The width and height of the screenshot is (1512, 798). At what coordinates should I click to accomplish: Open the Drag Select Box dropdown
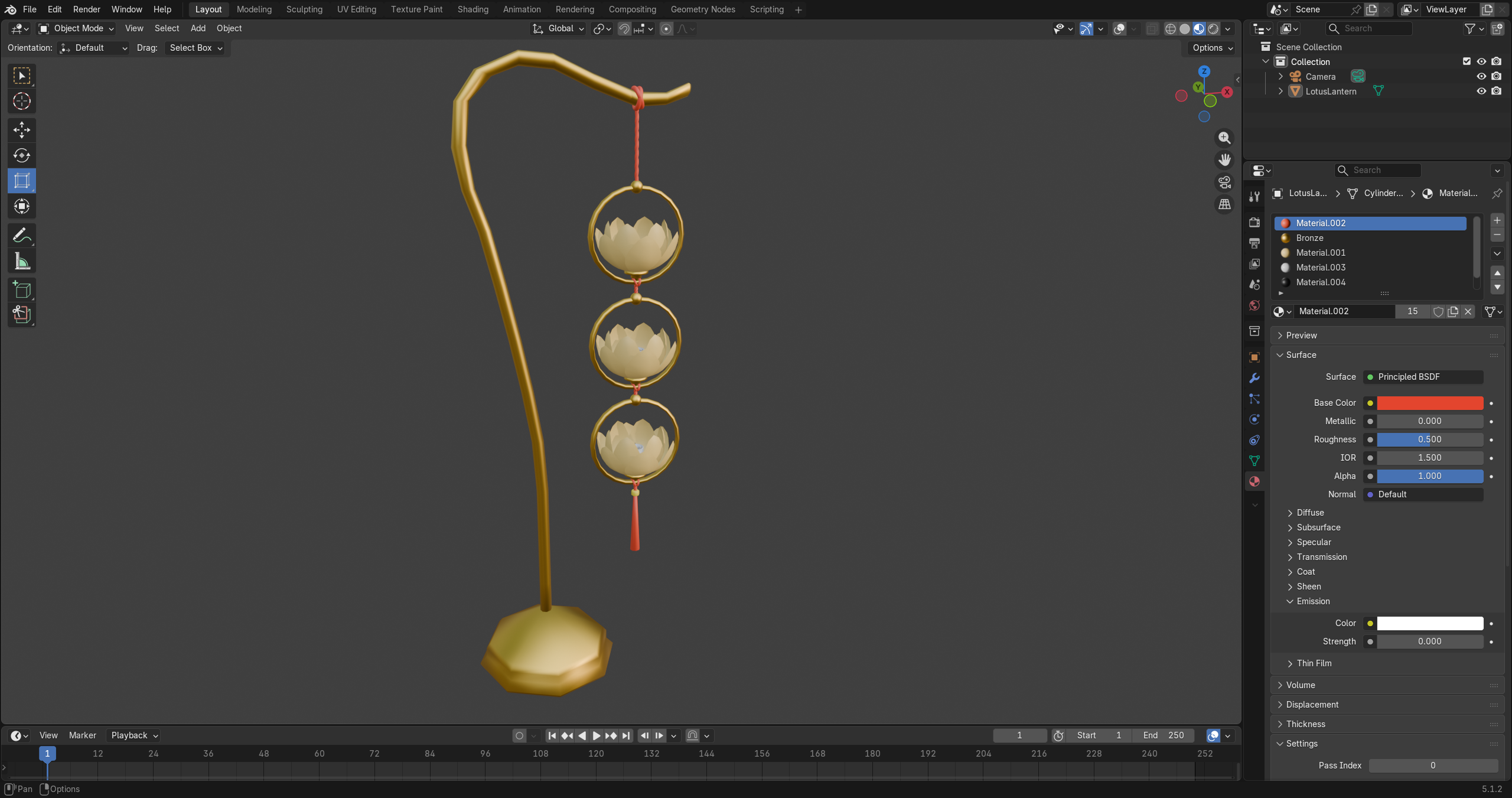[x=195, y=48]
